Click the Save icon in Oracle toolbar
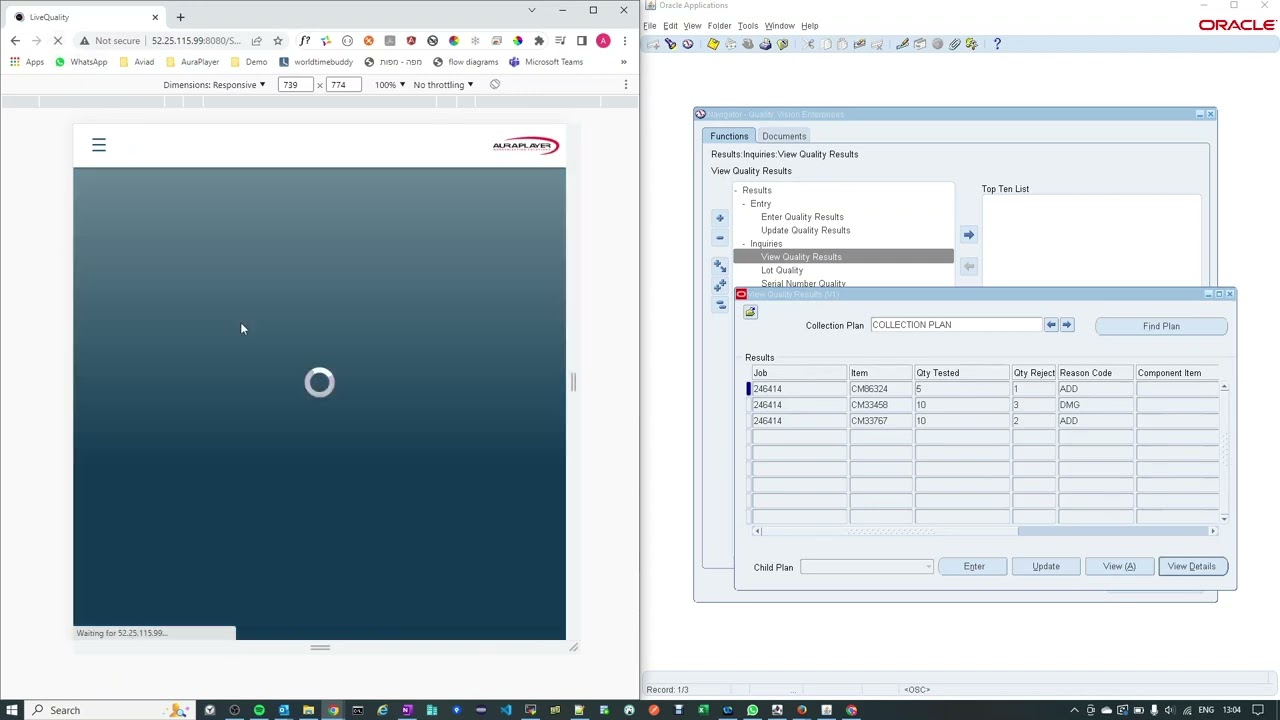The height and width of the screenshot is (720, 1280). tap(713, 44)
